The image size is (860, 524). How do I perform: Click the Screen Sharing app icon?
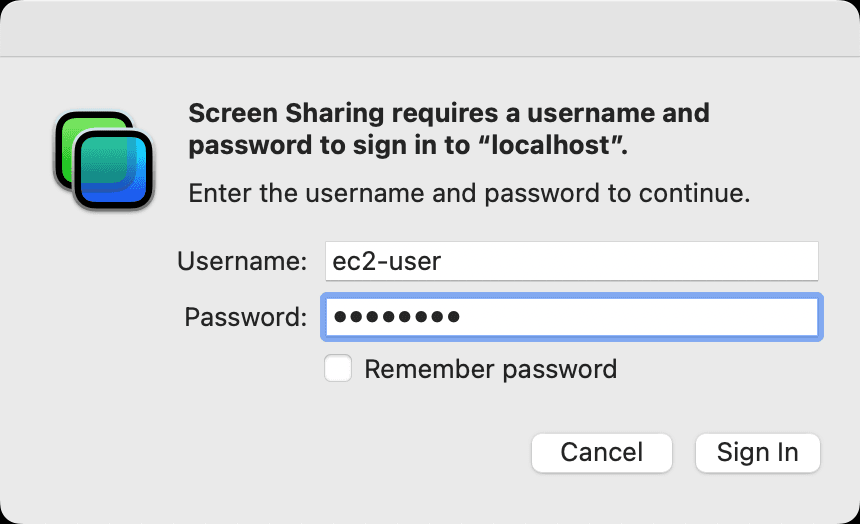coord(104,160)
